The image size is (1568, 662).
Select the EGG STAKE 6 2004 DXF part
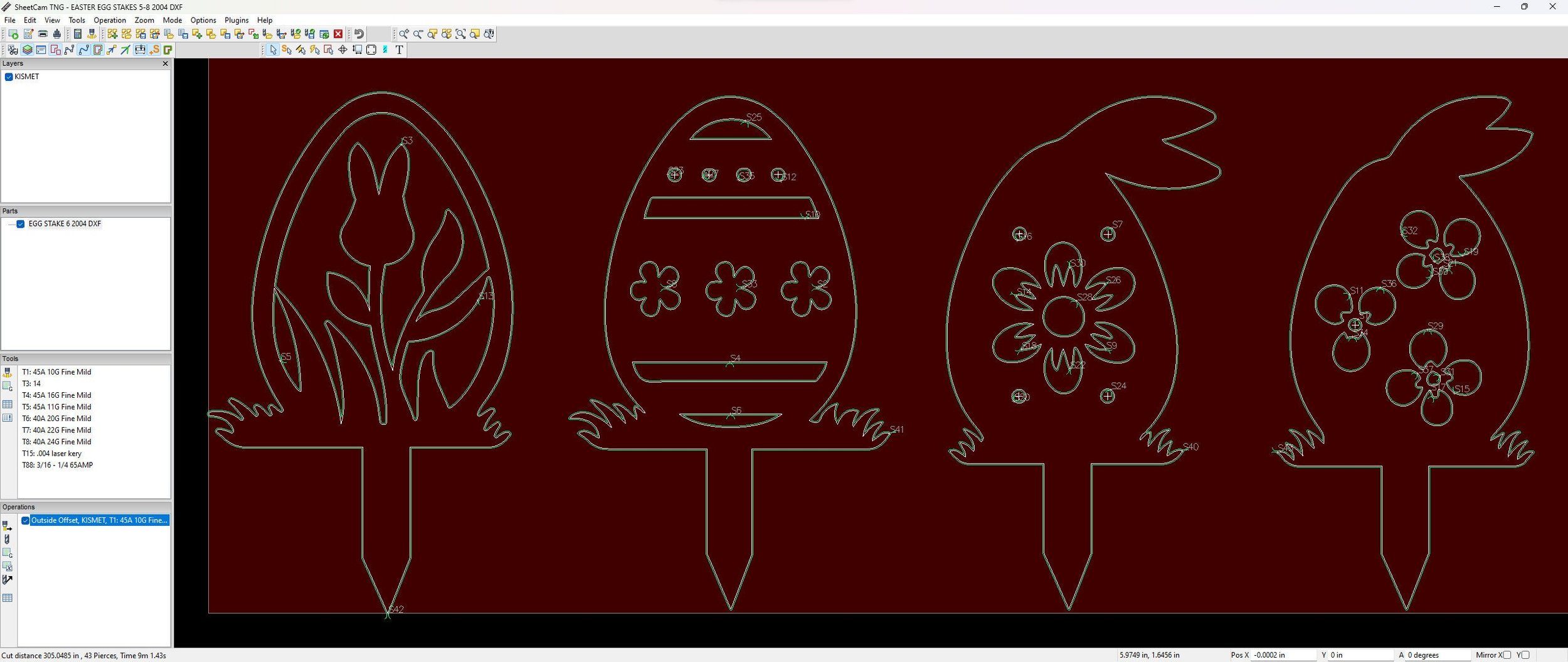[65, 224]
